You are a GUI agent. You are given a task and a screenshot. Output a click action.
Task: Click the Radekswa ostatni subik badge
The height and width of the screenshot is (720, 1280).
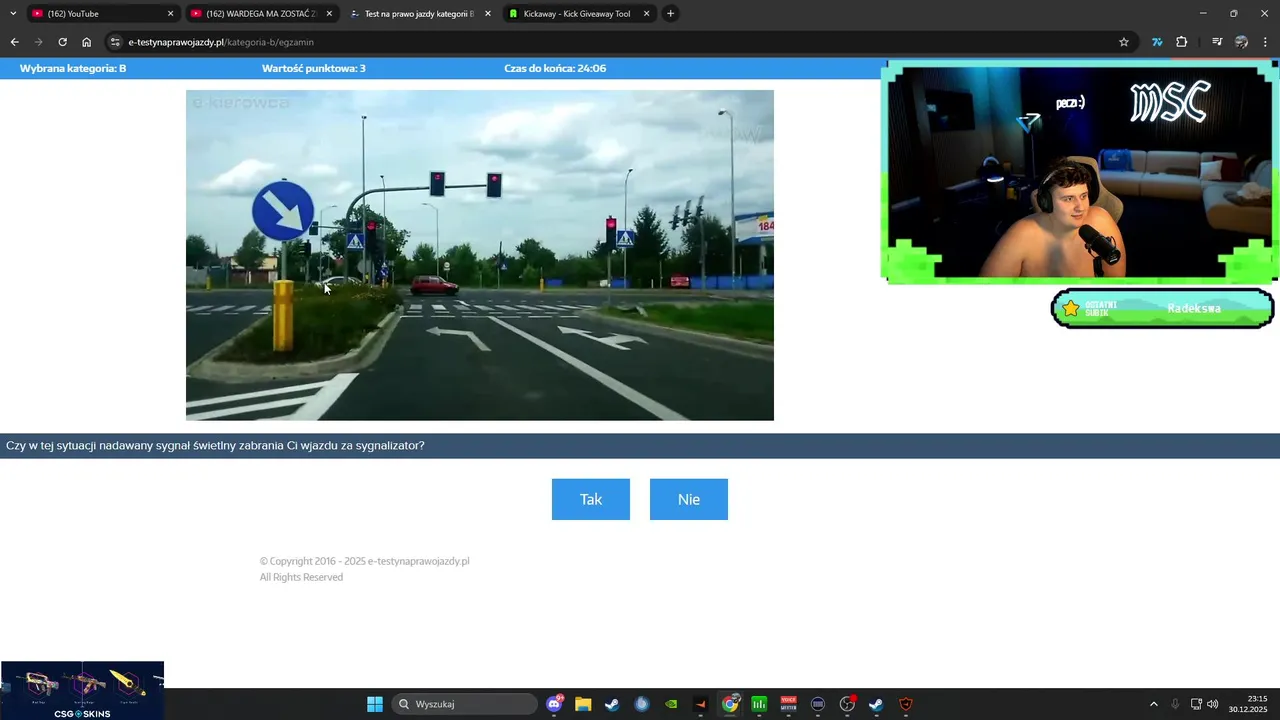coord(1163,308)
